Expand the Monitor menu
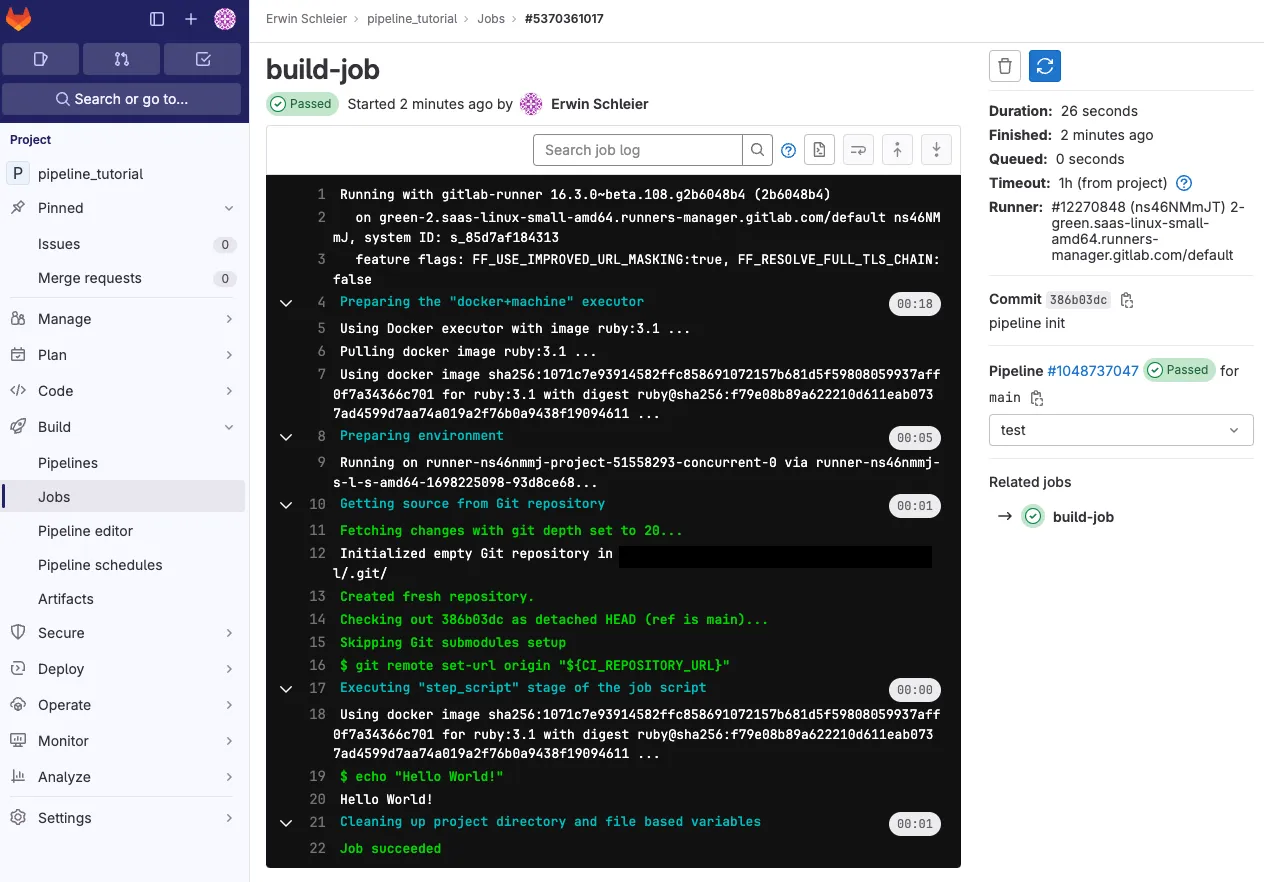Screen dimensions: 1264x882 pos(124,741)
